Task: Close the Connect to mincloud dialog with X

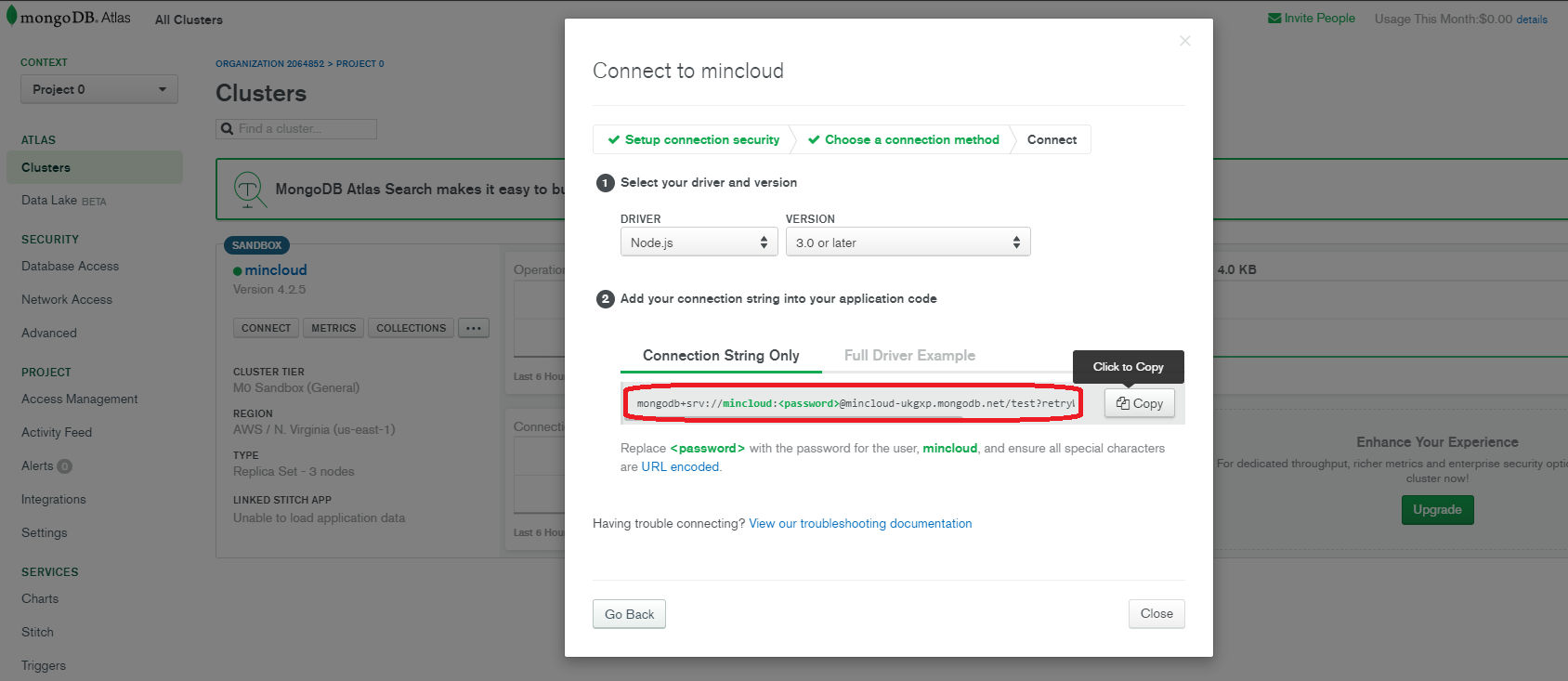Action: (x=1184, y=41)
